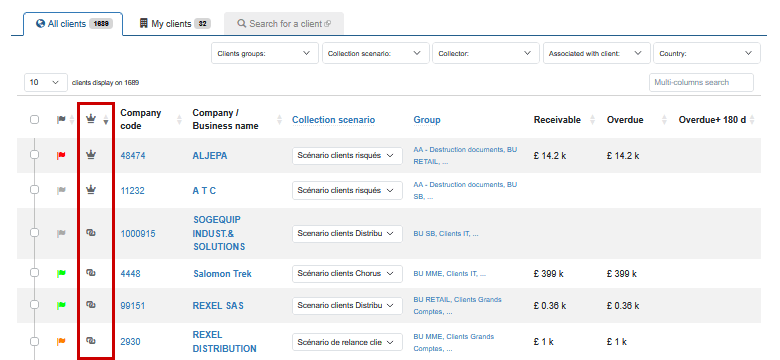Click the green flag for Salomon Trek

[61, 273]
